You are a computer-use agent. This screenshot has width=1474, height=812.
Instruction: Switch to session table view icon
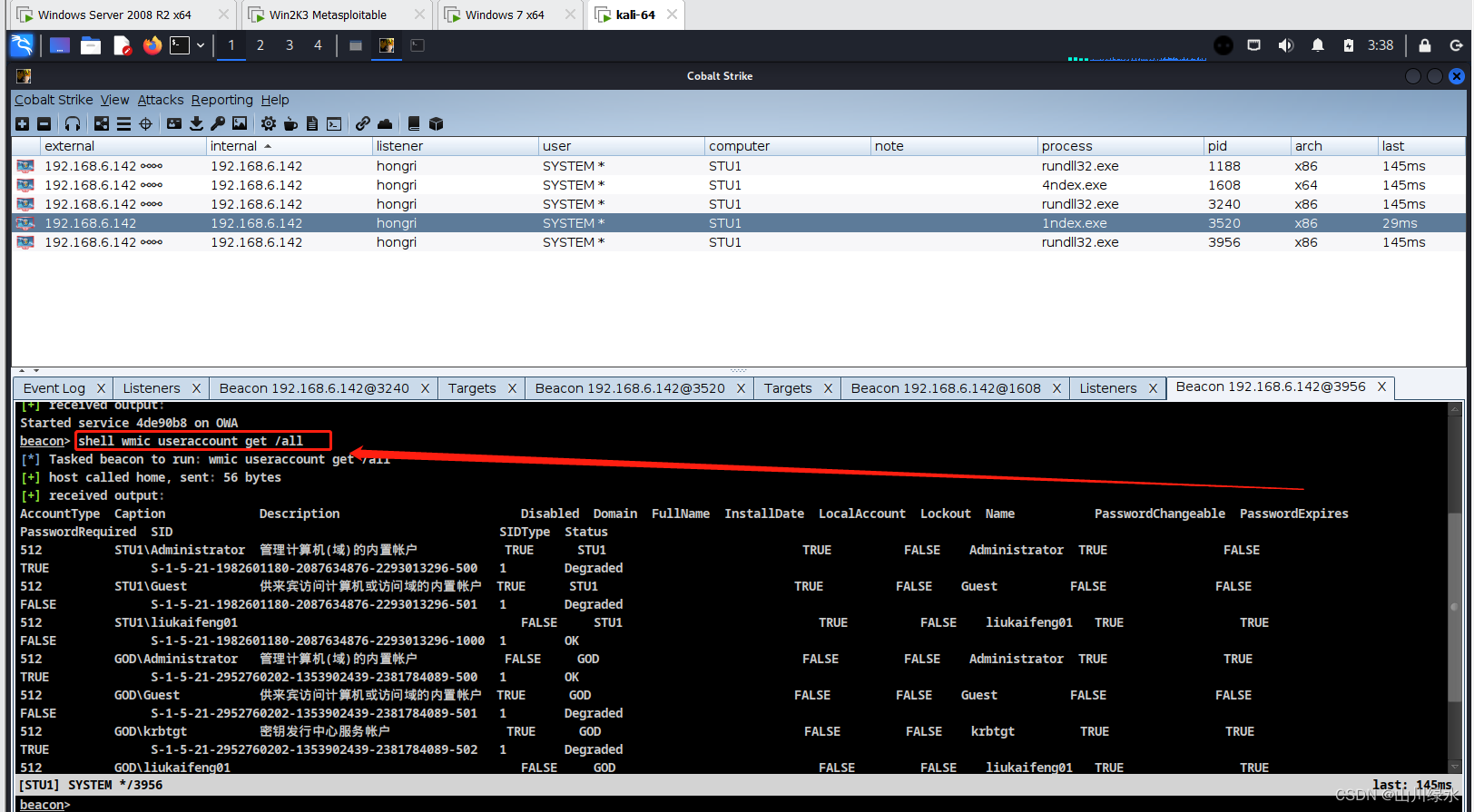(x=123, y=123)
